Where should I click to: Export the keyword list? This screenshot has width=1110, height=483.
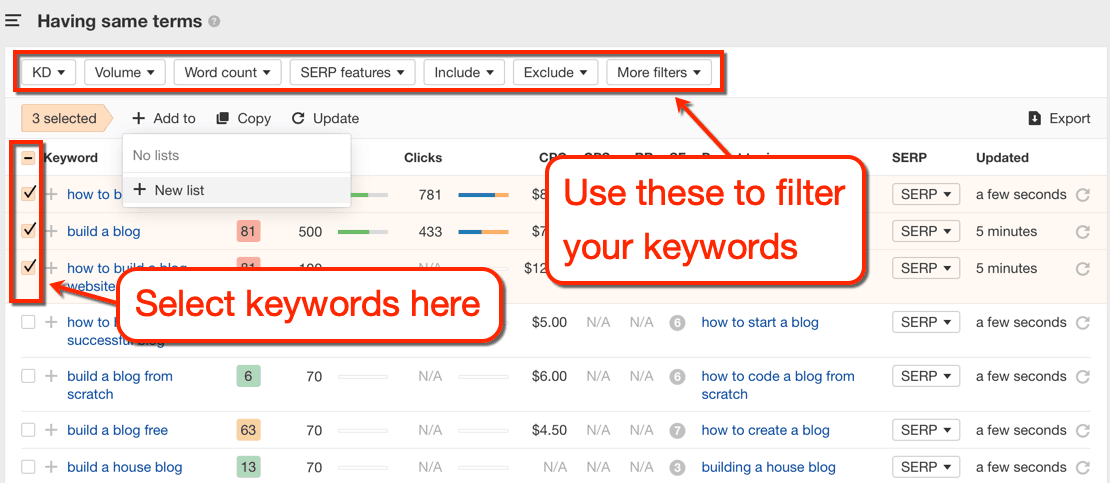pos(1059,118)
